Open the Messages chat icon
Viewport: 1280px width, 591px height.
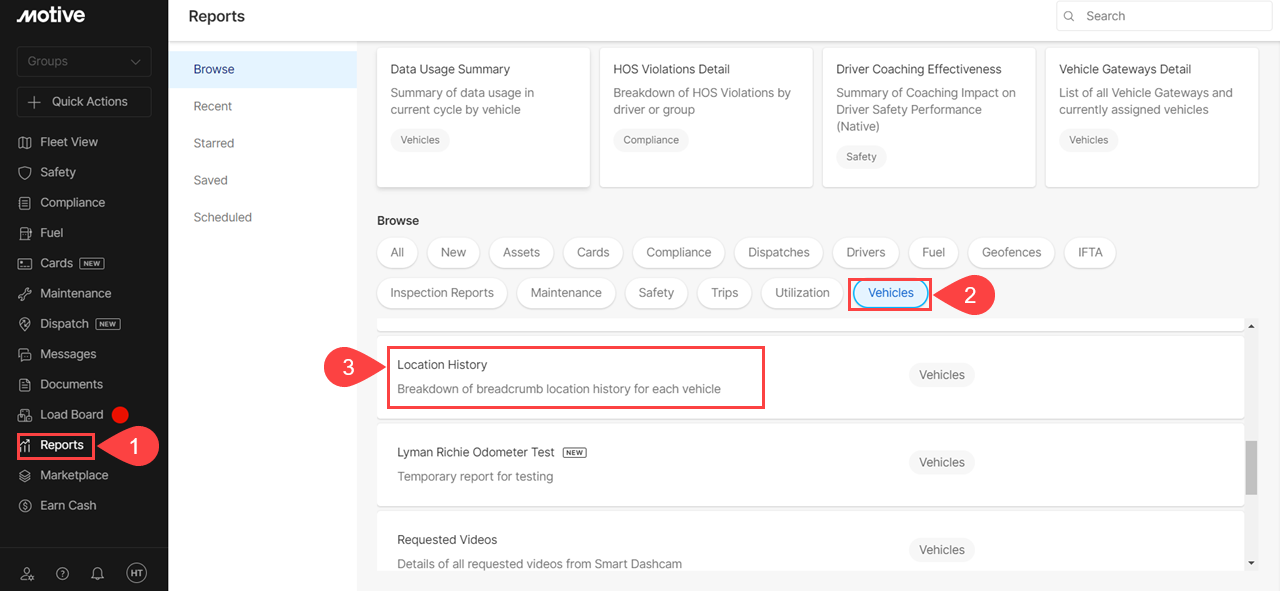(x=25, y=354)
